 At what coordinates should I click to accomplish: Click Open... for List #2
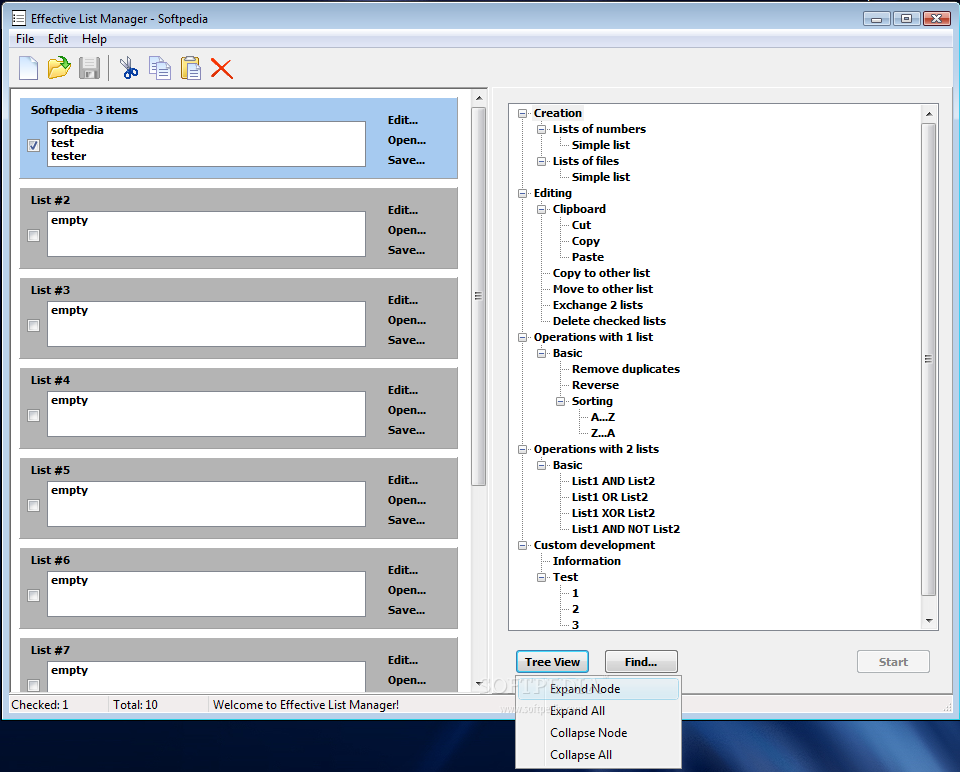coord(407,230)
